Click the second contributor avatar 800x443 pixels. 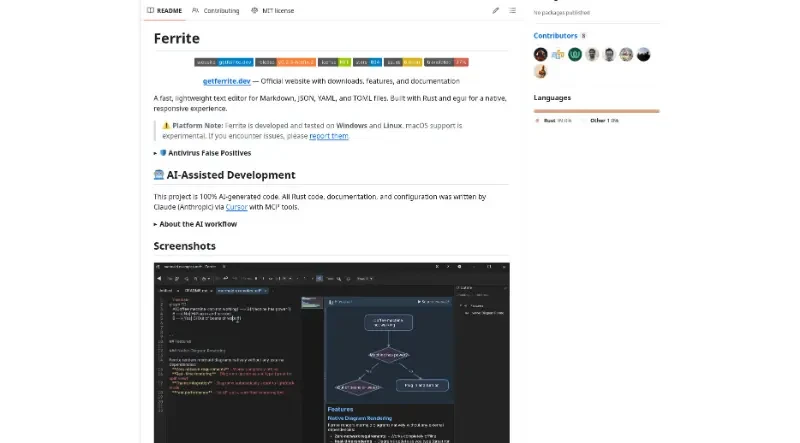tap(558, 54)
